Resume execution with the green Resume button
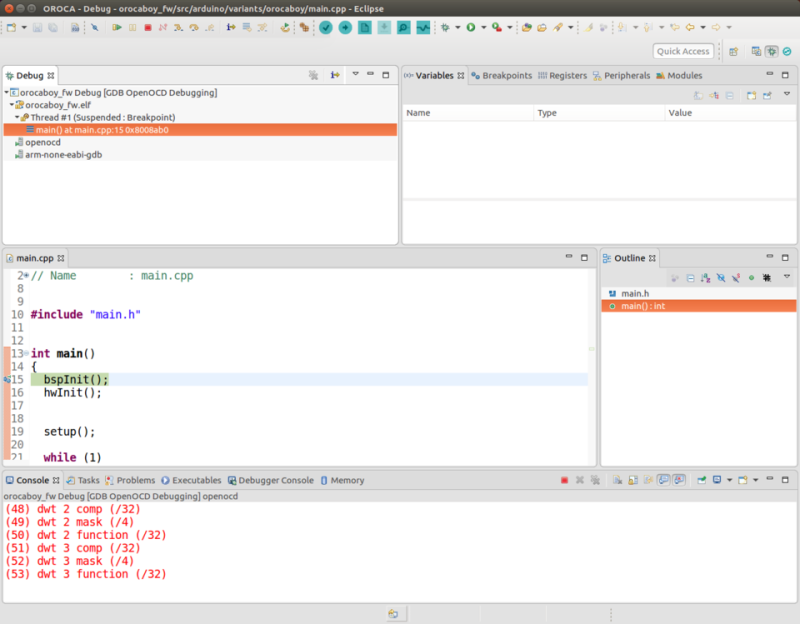Image resolution: width=800 pixels, height=624 pixels. [117, 28]
